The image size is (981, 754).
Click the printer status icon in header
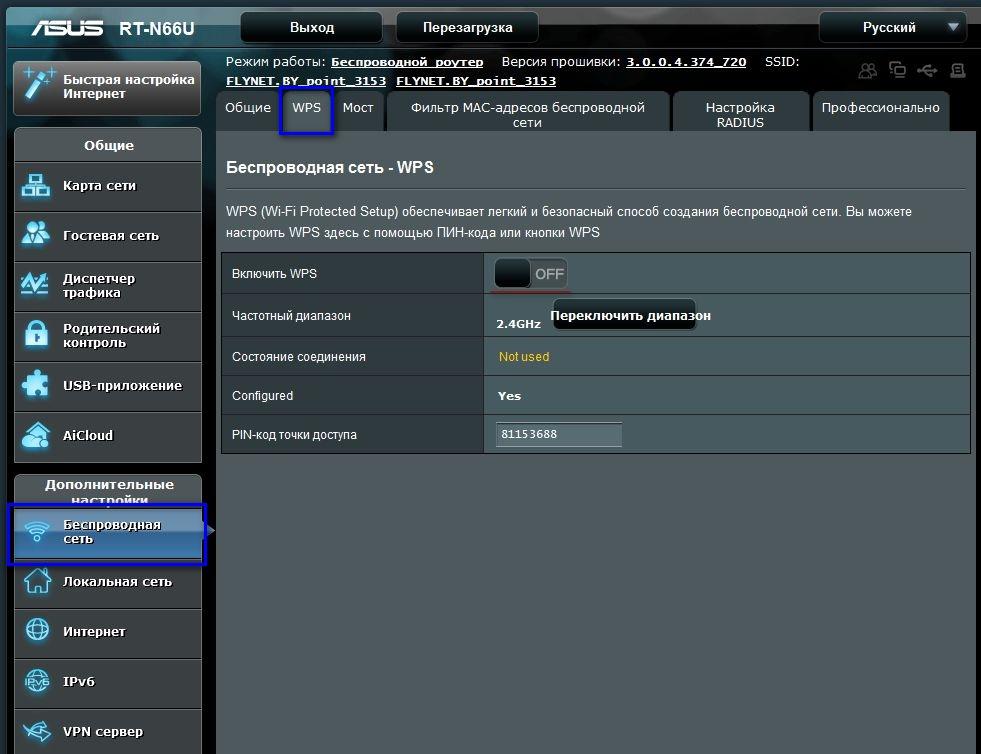(x=958, y=71)
